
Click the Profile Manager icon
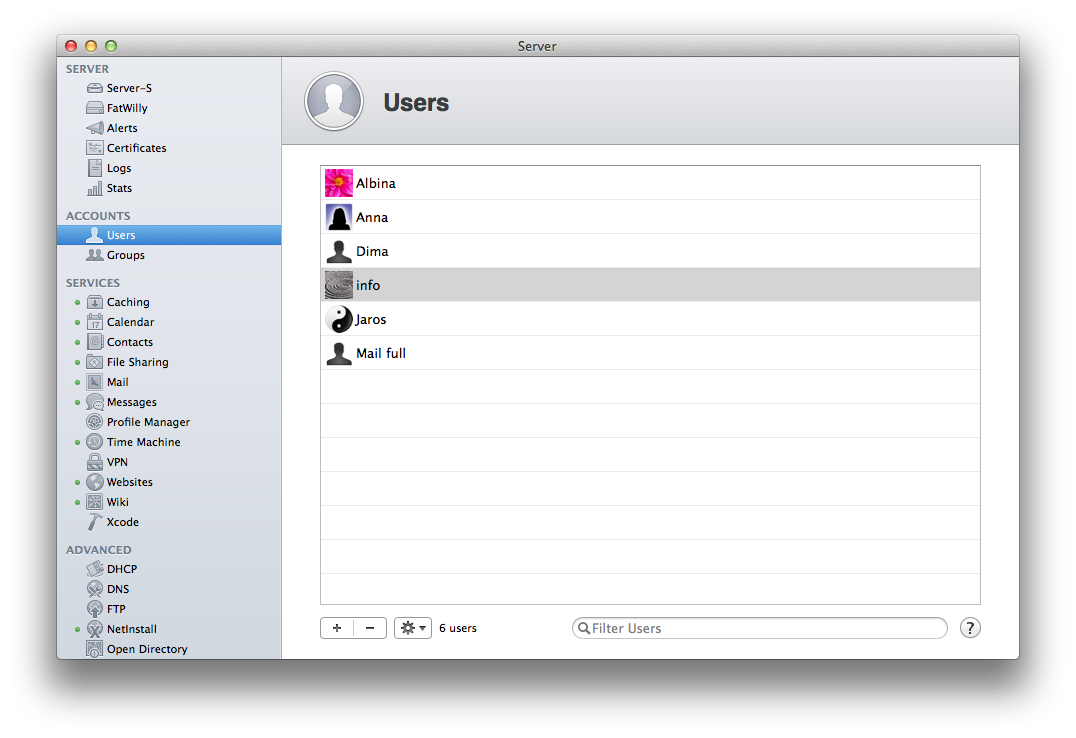[95, 422]
